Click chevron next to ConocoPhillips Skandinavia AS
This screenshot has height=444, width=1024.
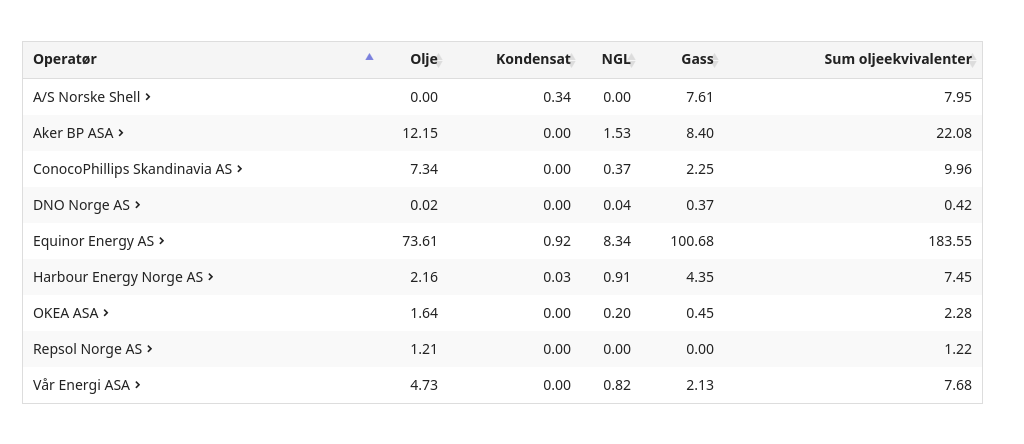(x=240, y=169)
